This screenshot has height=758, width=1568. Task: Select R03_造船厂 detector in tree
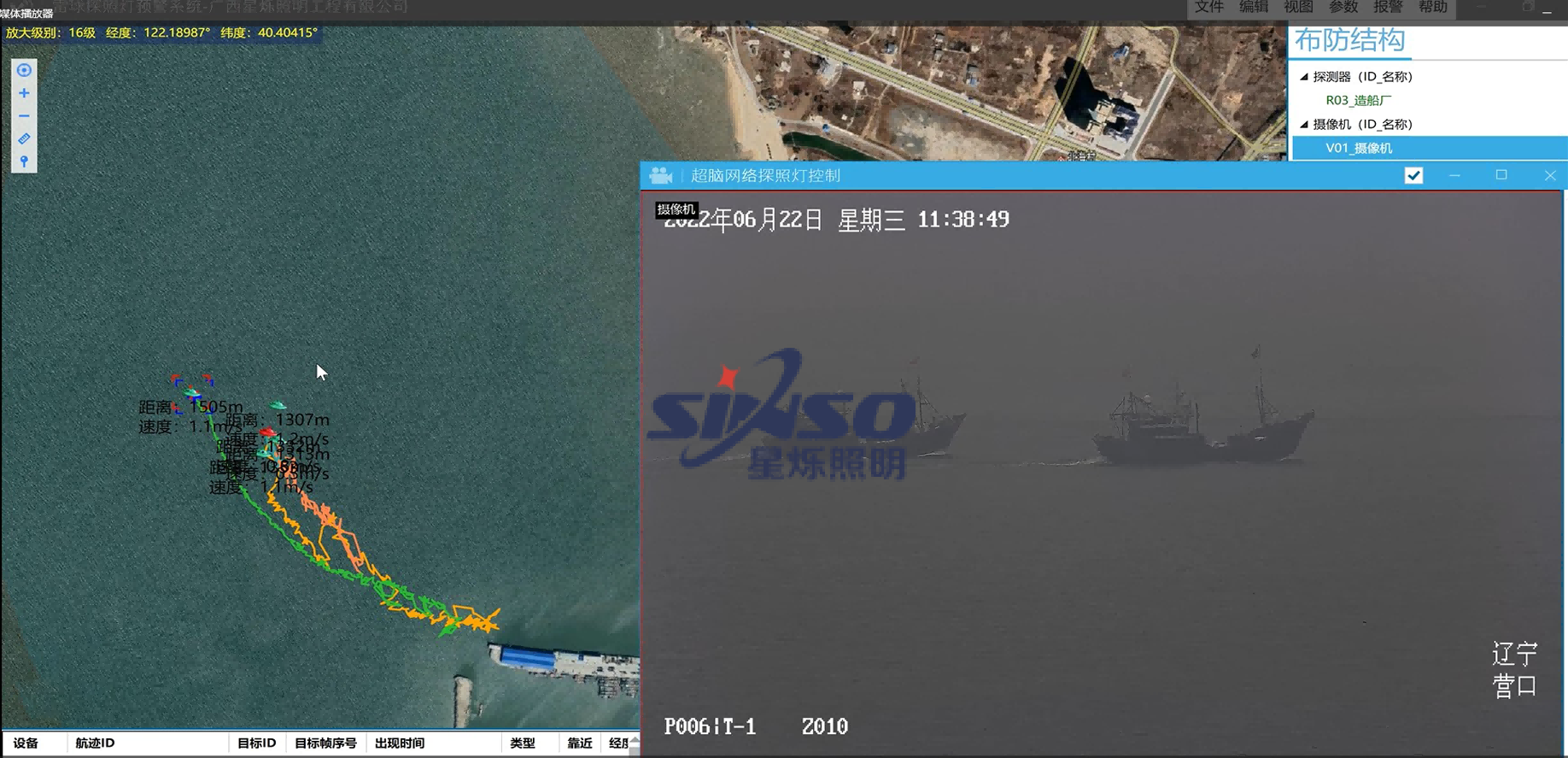pyautogui.click(x=1358, y=100)
